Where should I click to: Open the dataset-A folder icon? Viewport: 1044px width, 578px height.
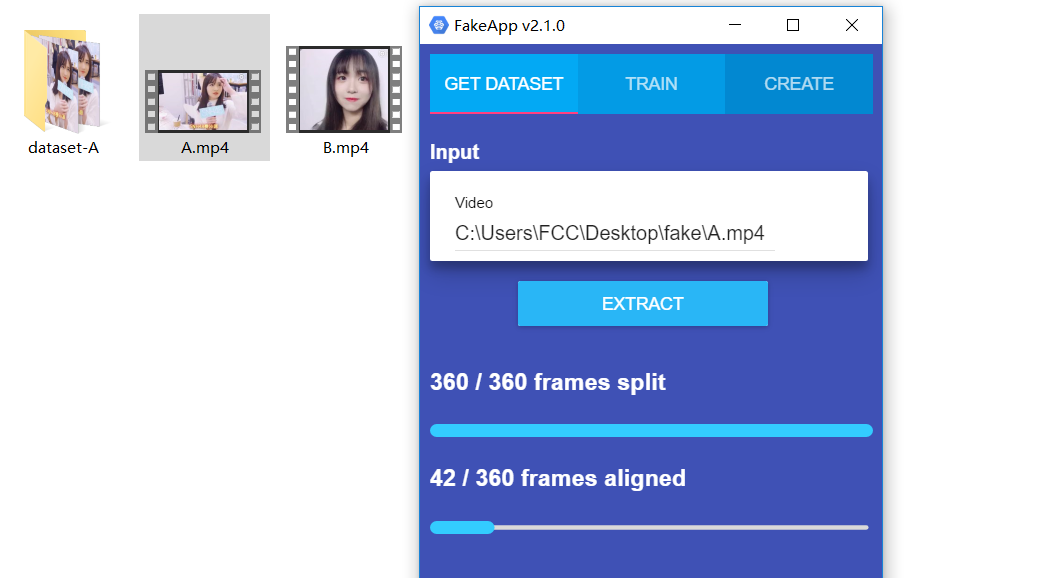pos(63,81)
